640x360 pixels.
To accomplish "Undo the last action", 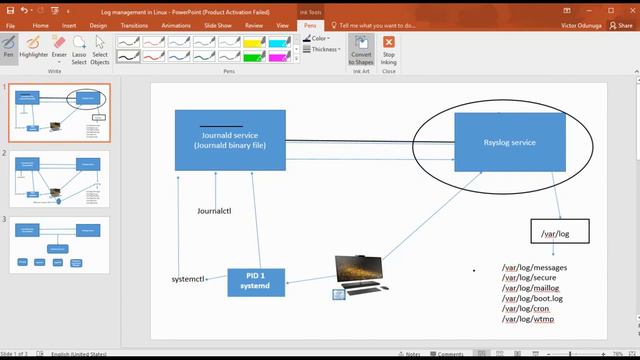I will [24, 11].
